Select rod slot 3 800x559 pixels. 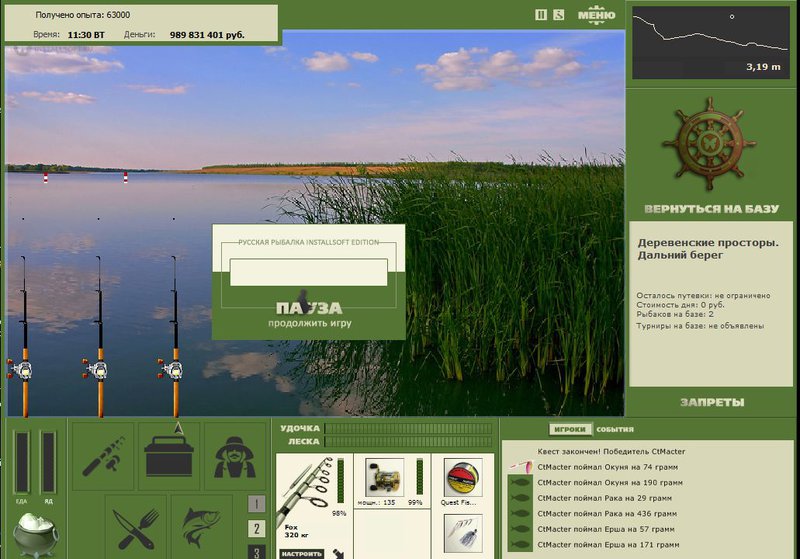tap(257, 552)
